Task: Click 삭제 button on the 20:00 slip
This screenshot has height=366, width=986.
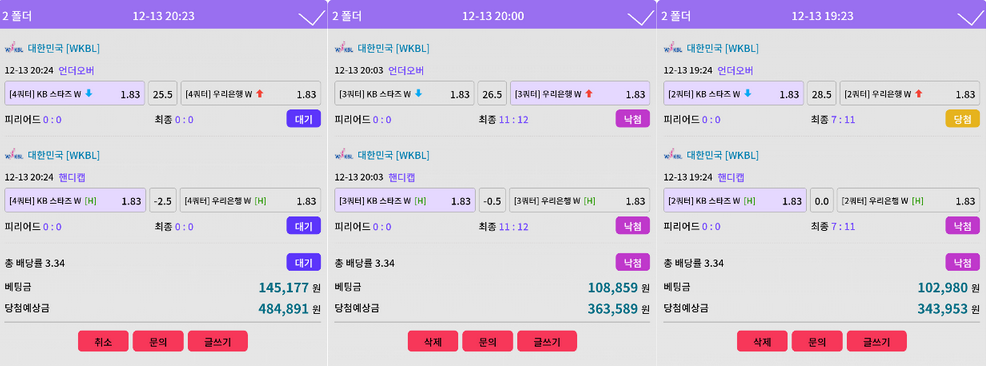Action: 433,341
